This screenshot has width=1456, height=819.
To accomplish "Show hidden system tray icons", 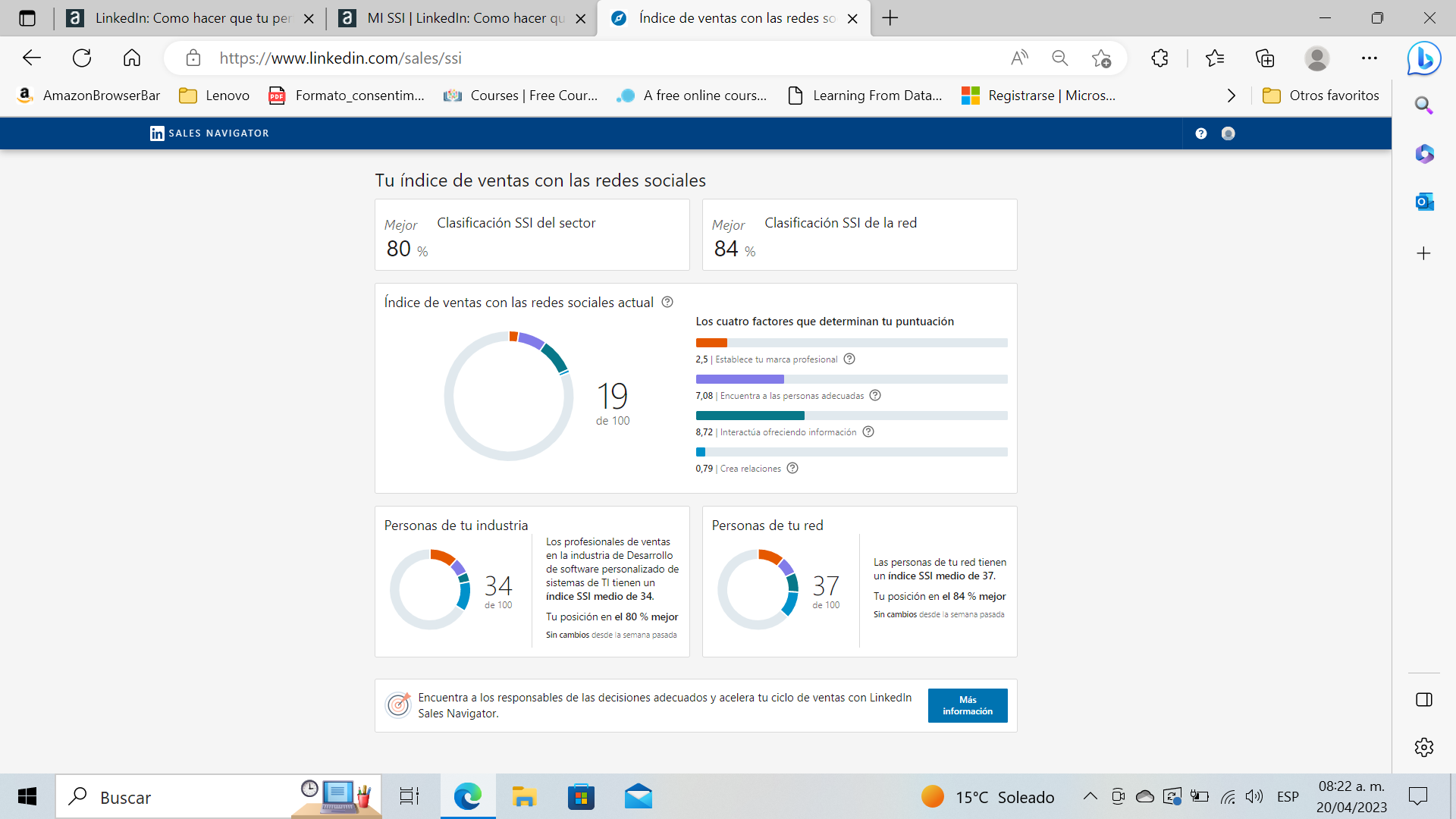I will tap(1090, 796).
